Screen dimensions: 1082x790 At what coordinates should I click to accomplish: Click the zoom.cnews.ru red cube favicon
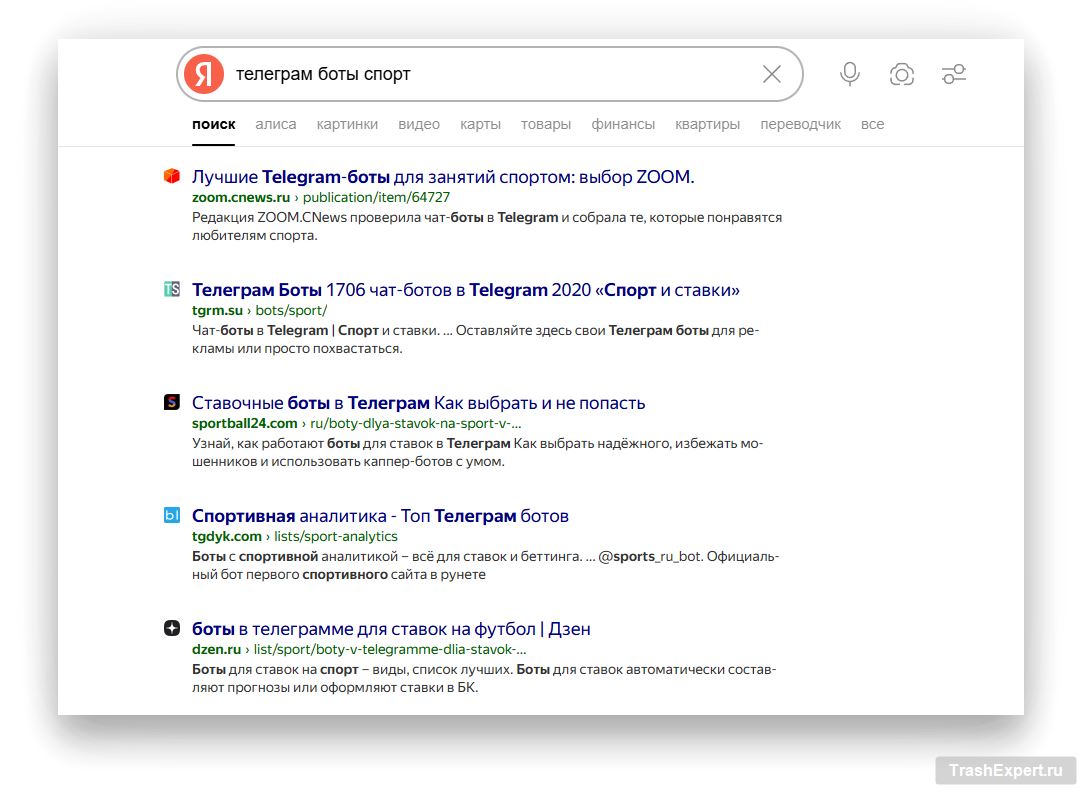pos(172,177)
